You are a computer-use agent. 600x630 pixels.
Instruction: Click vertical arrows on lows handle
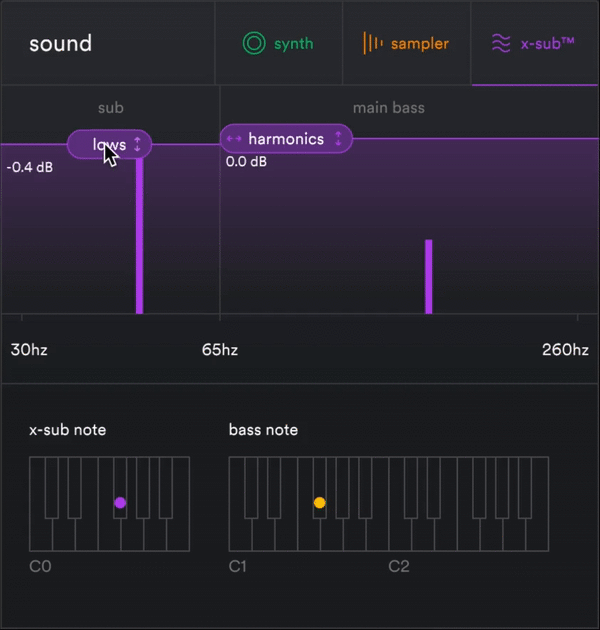click(138, 145)
